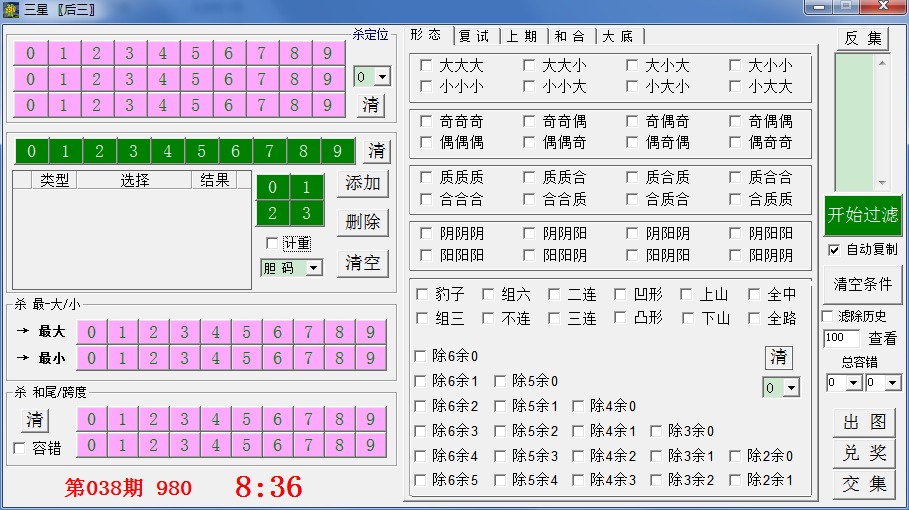Click the small green tile labeled 2
This screenshot has width=909, height=510.
[273, 213]
